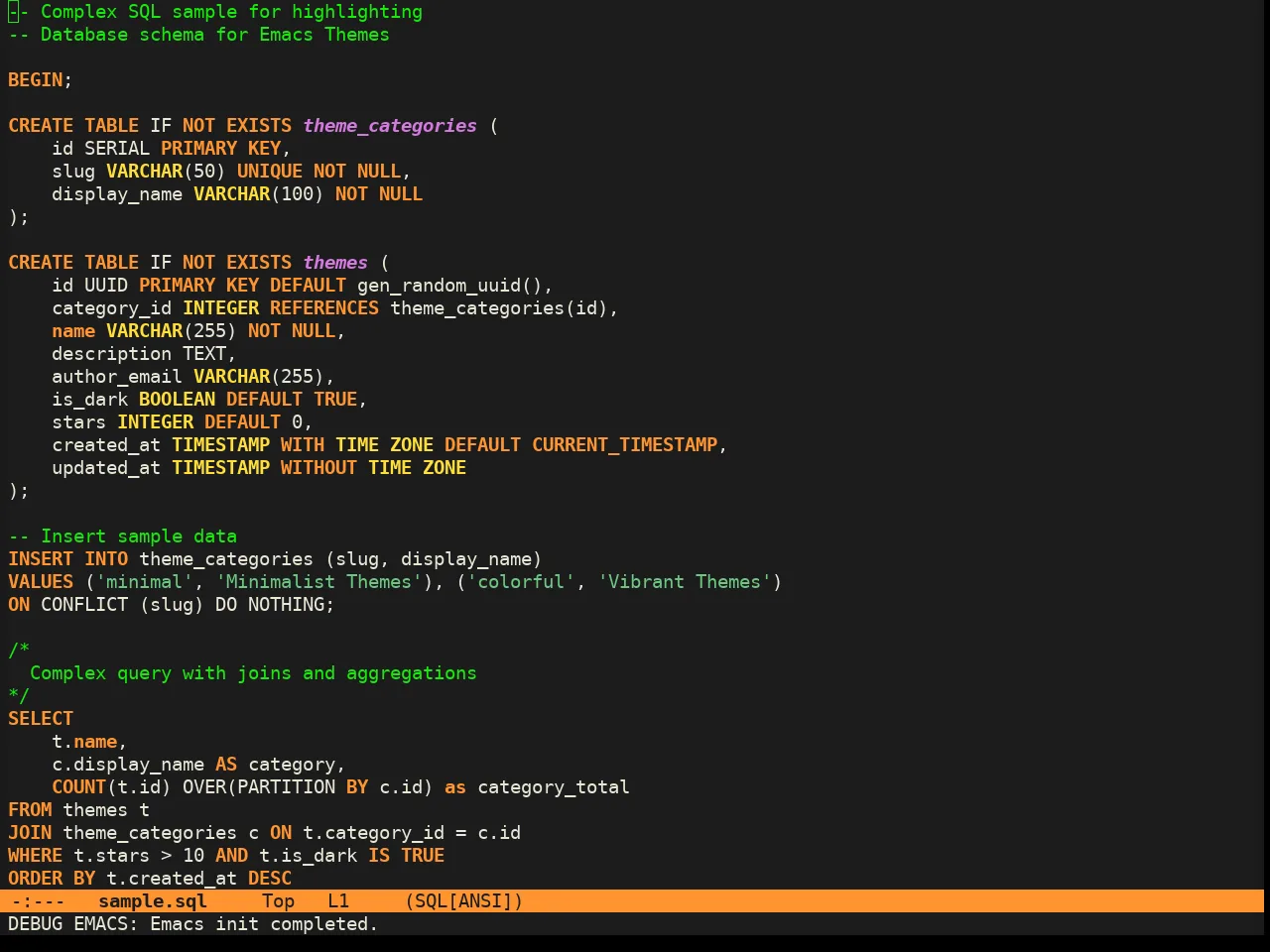
Task: Click 'Complex query with joins and aggregations' comment
Action: (x=253, y=673)
